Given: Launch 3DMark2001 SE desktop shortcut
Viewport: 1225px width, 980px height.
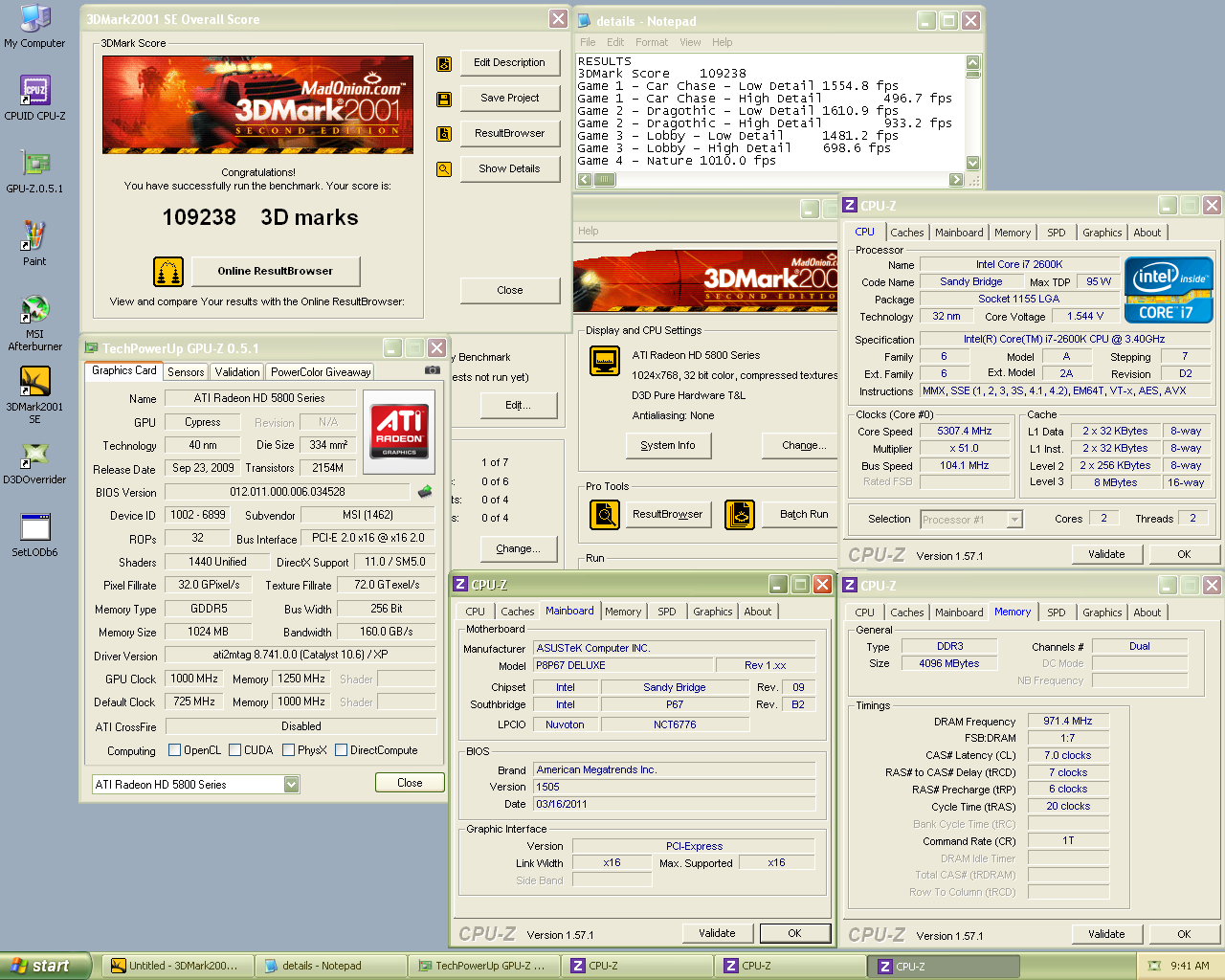Looking at the screenshot, I should point(35,396).
